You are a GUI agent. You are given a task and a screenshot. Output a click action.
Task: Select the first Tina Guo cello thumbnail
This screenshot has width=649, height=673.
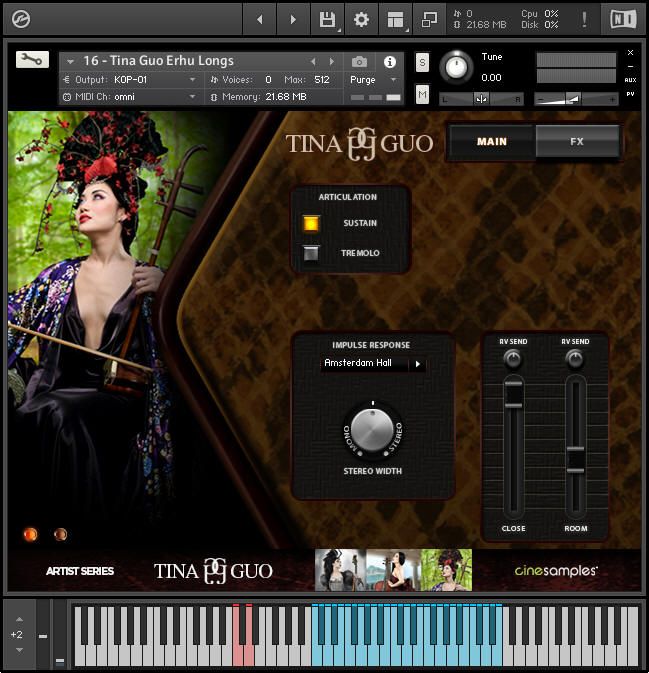(x=340, y=570)
